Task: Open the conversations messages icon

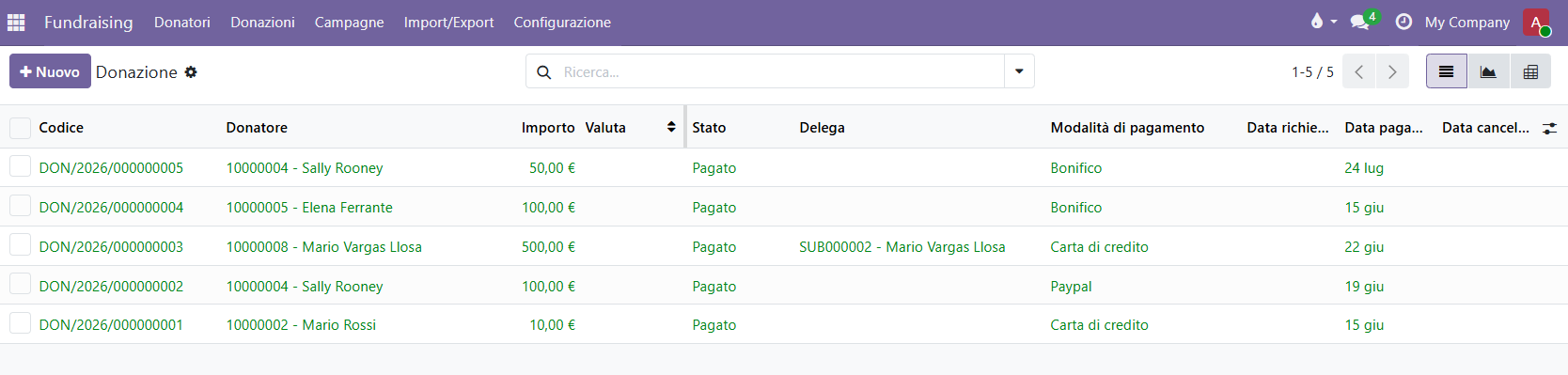Action: 1359,22
